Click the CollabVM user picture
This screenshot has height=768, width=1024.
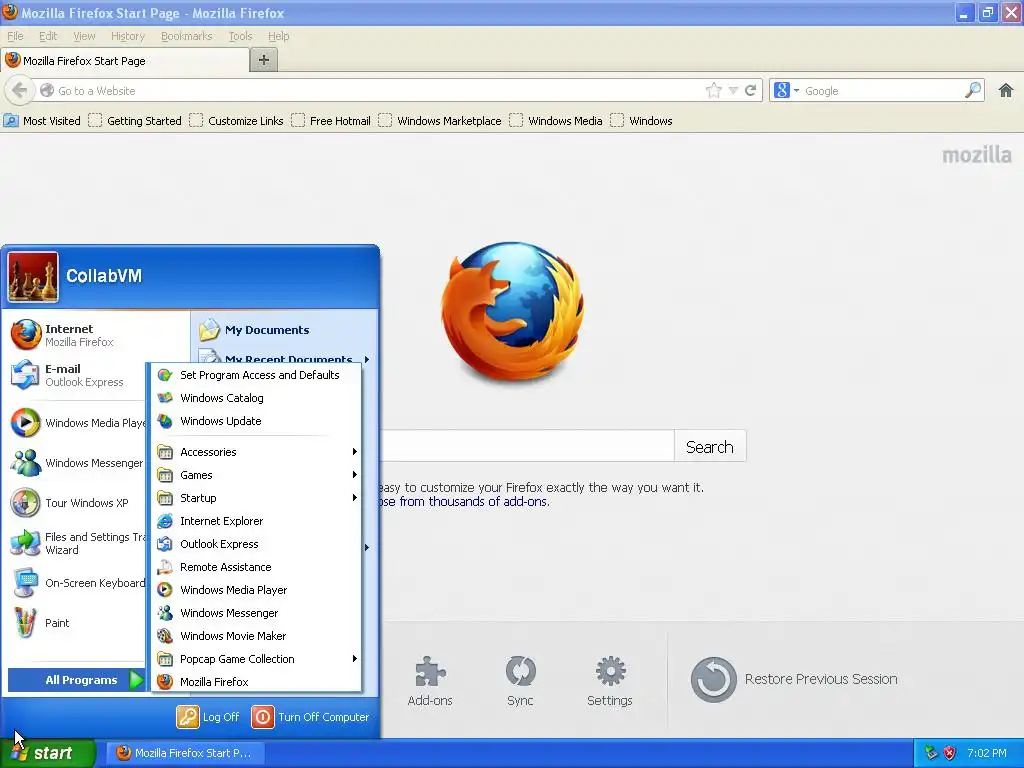tap(33, 277)
